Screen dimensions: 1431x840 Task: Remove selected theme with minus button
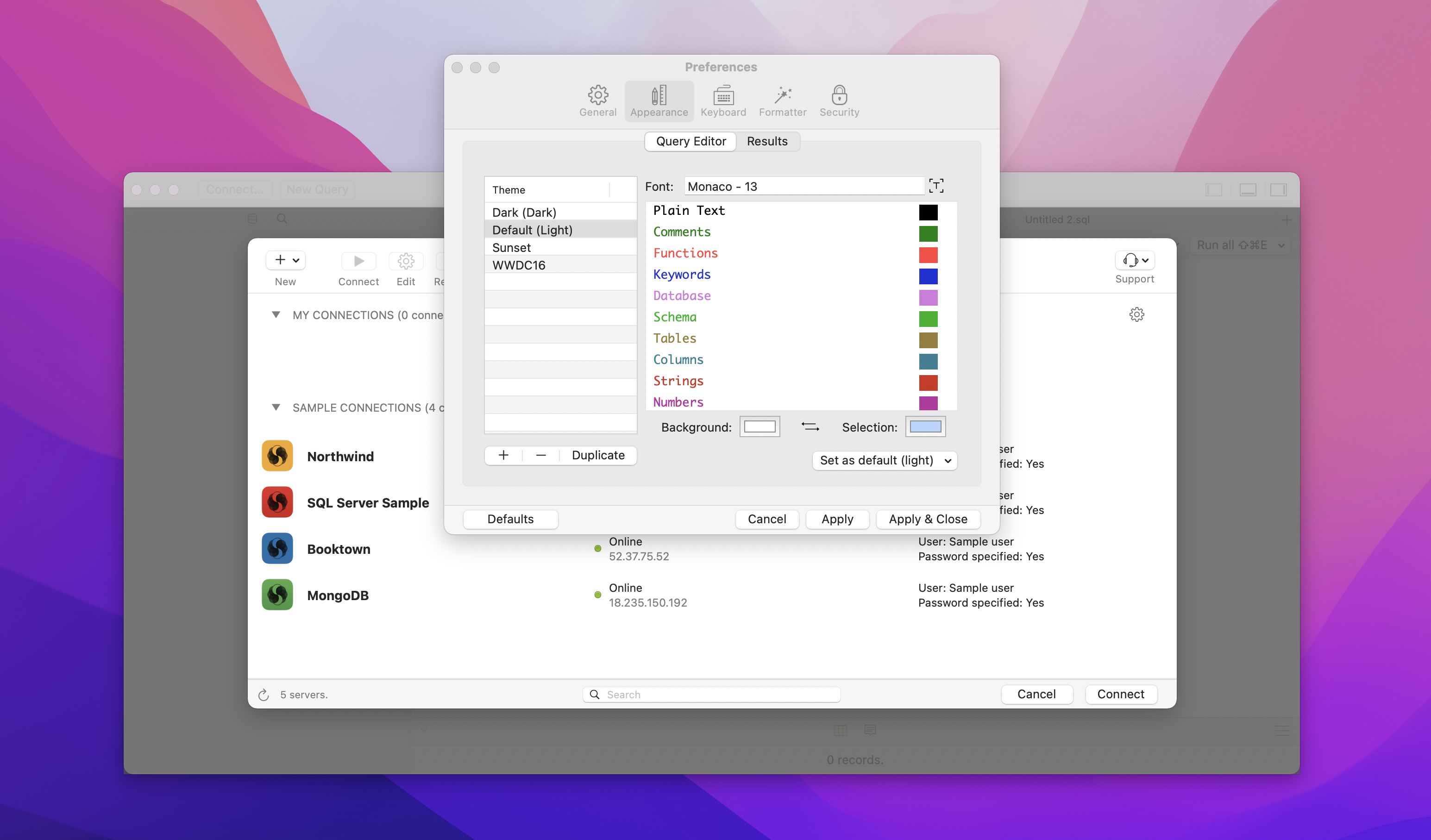click(x=540, y=455)
